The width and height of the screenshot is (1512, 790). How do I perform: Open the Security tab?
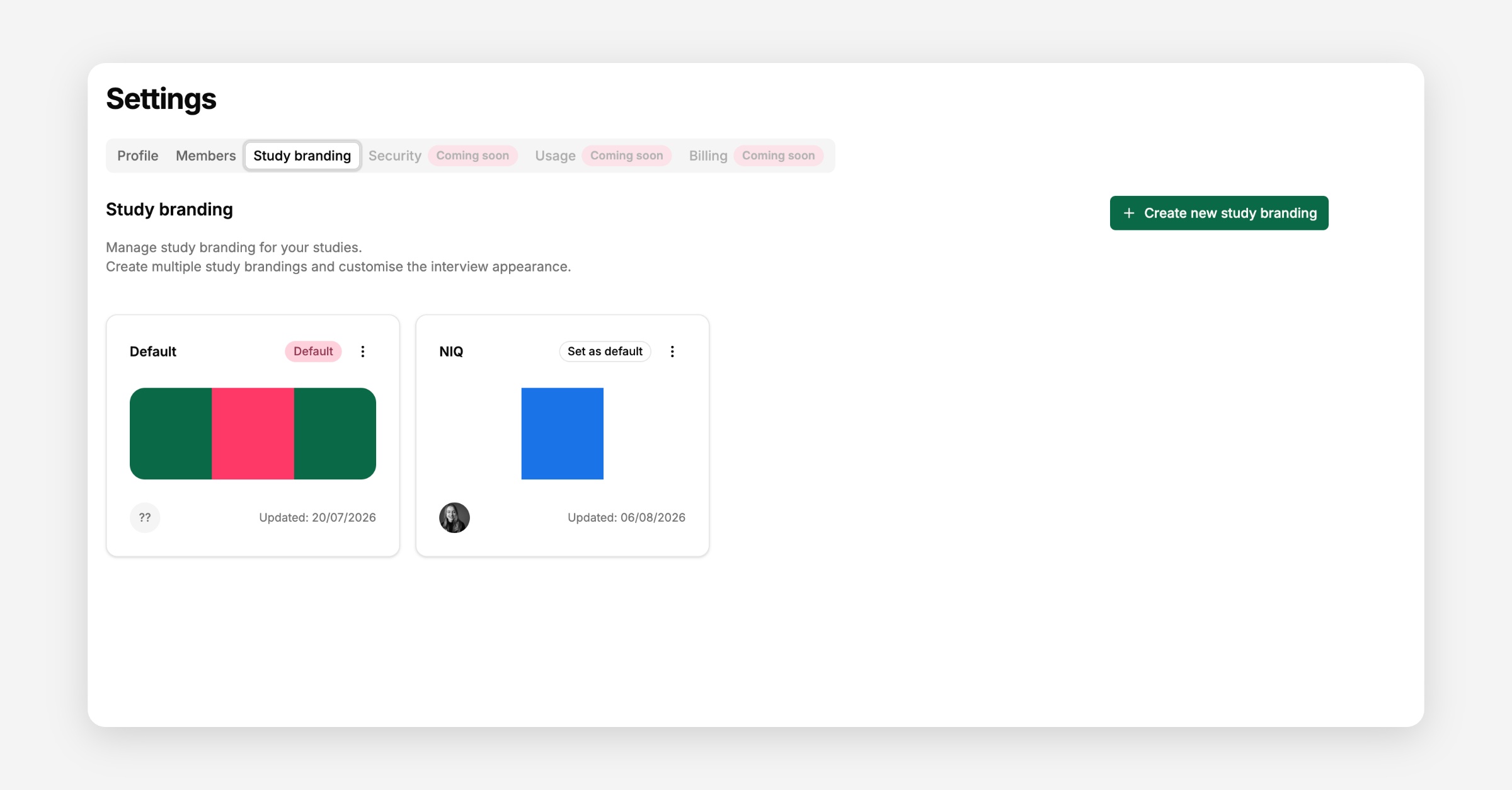click(x=395, y=156)
